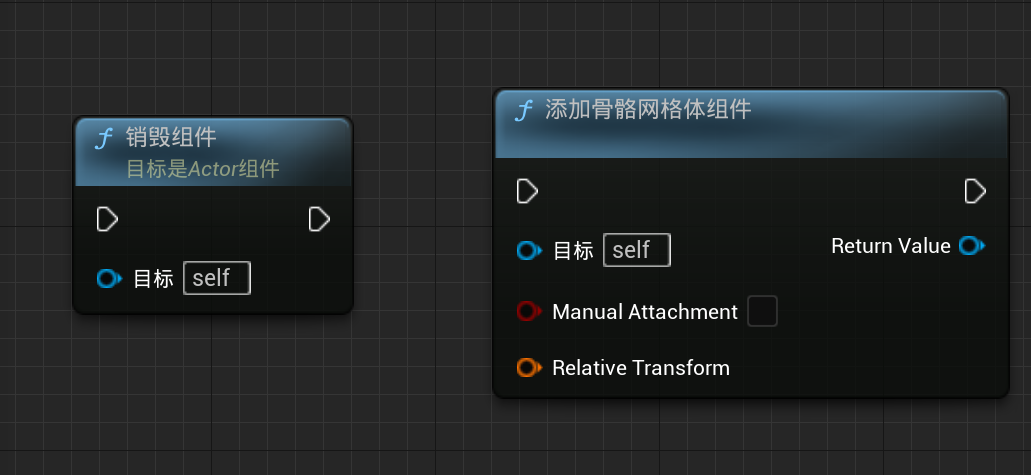Image resolution: width=1031 pixels, height=475 pixels.
Task: Select the 添加骨骼网格体组件 node title
Action: 648,110
